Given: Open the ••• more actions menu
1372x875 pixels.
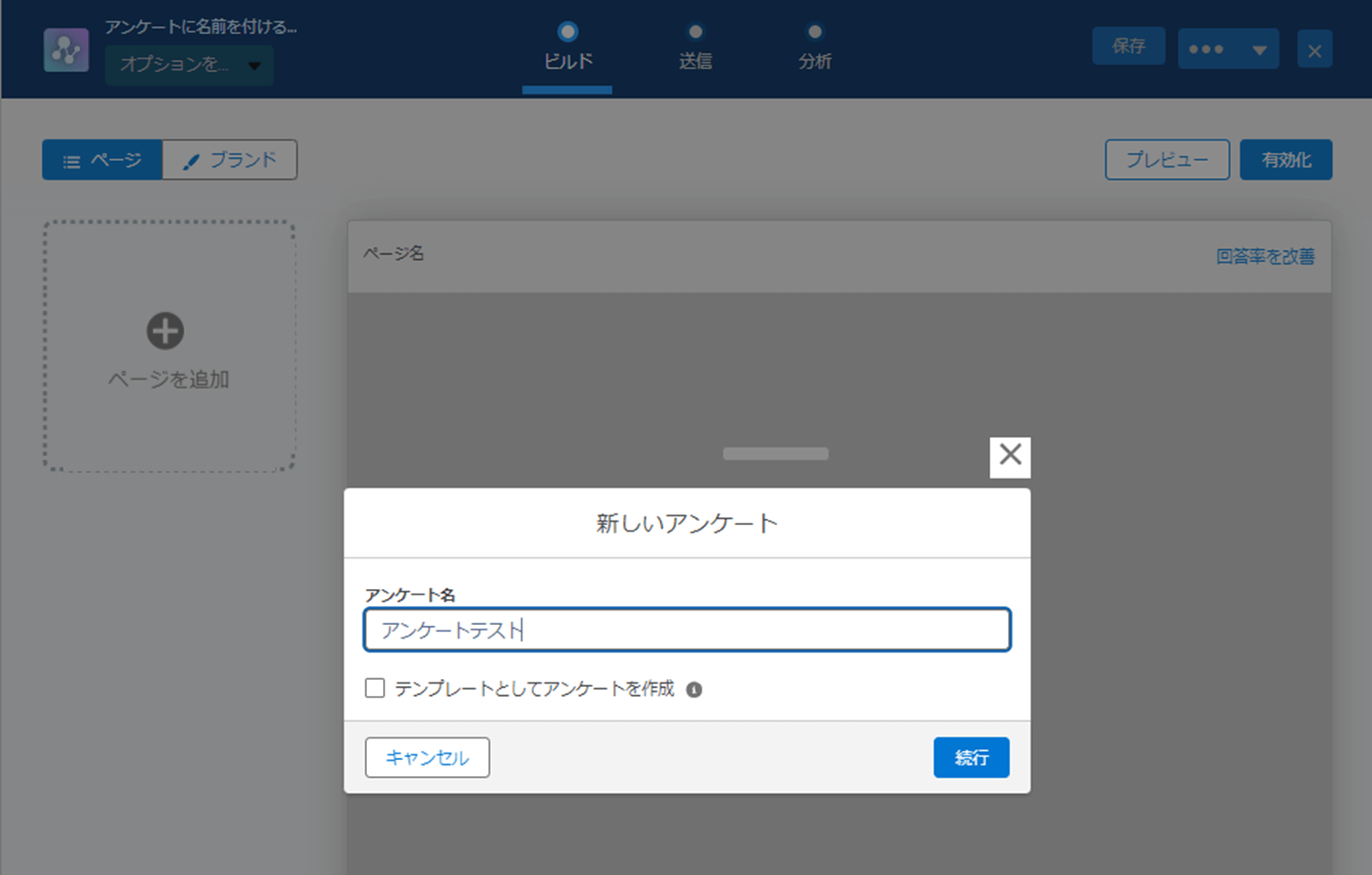Looking at the screenshot, I should point(1205,49).
